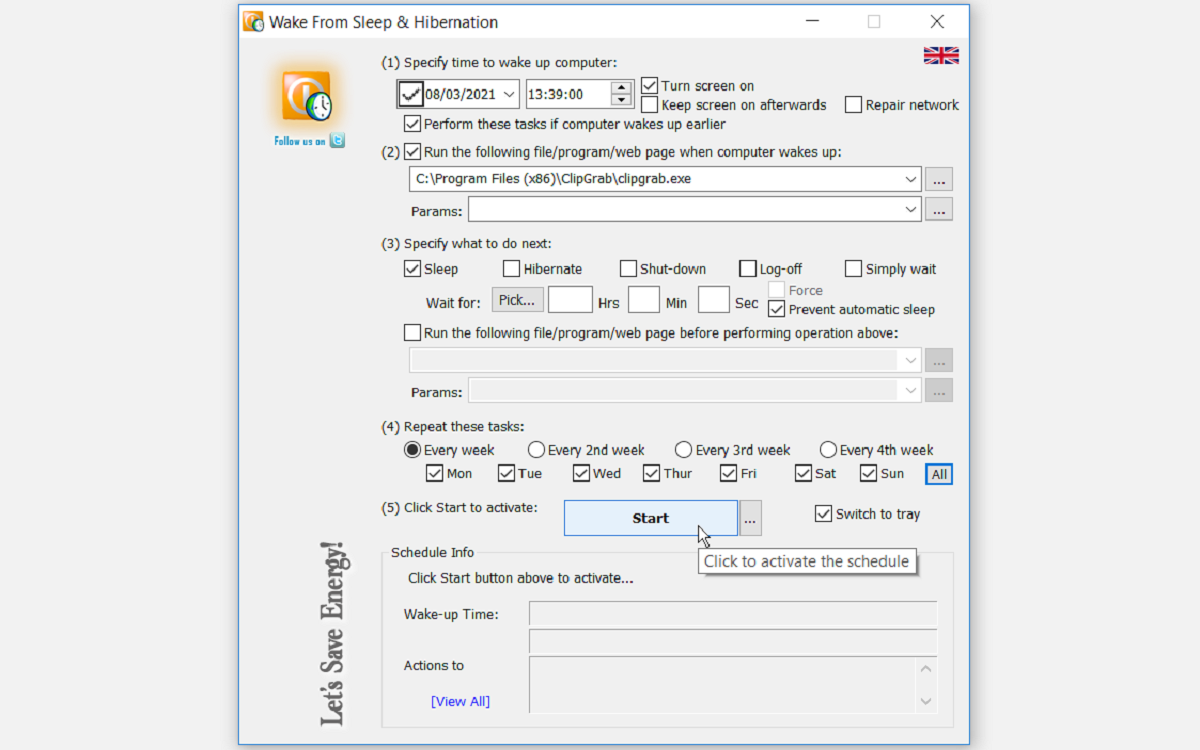Click the orange application clock logo

(x=306, y=97)
